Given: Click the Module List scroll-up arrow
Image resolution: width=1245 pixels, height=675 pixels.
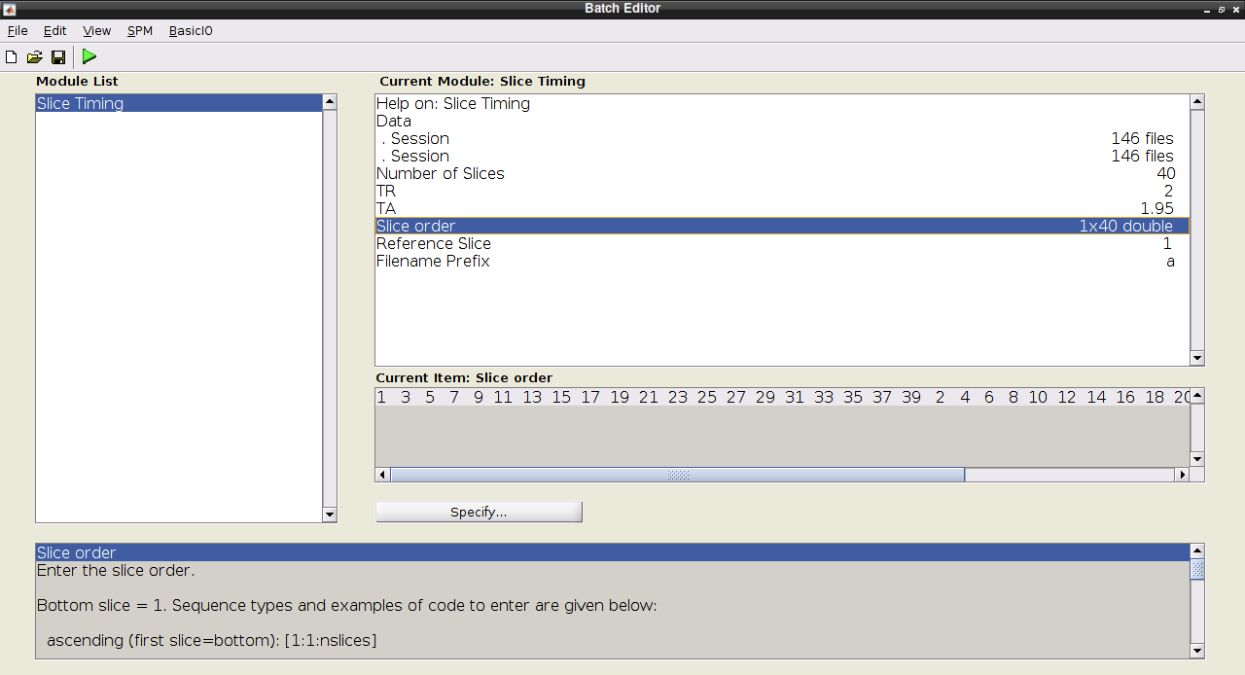Looking at the screenshot, I should pos(330,103).
